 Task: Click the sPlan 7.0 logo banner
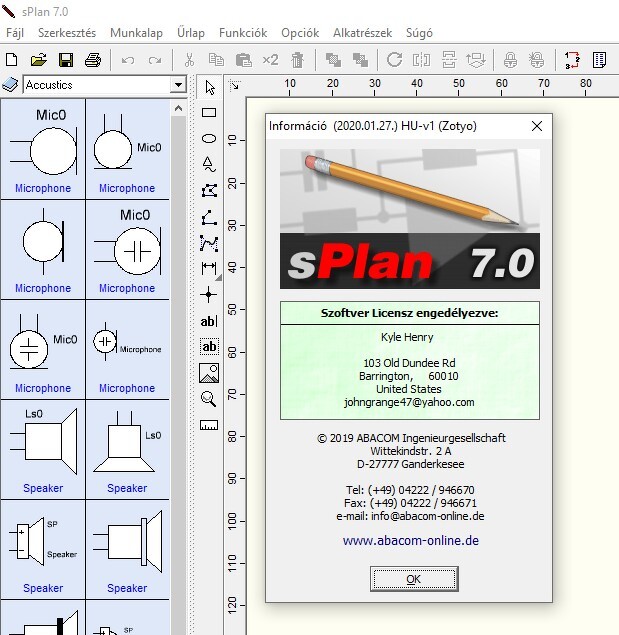(x=410, y=261)
